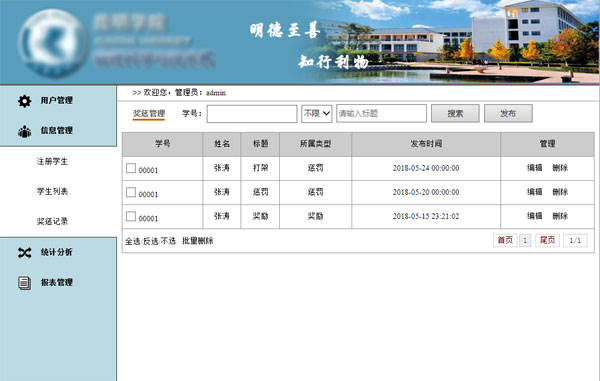This screenshot has height=381, width=600.
Task: Tick the checkbox in the 打架 record row
Action: tap(131, 168)
